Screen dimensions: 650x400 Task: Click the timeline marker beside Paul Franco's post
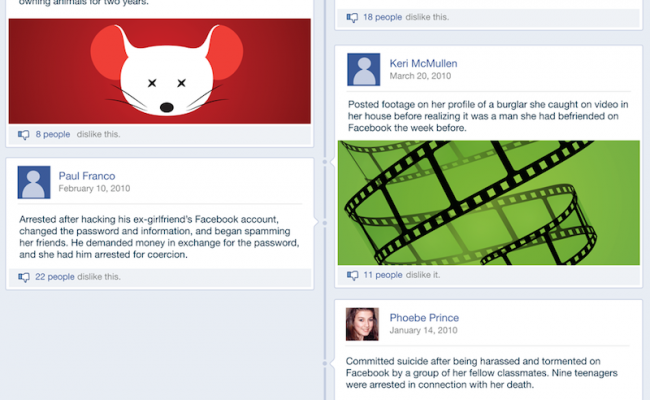(325, 223)
